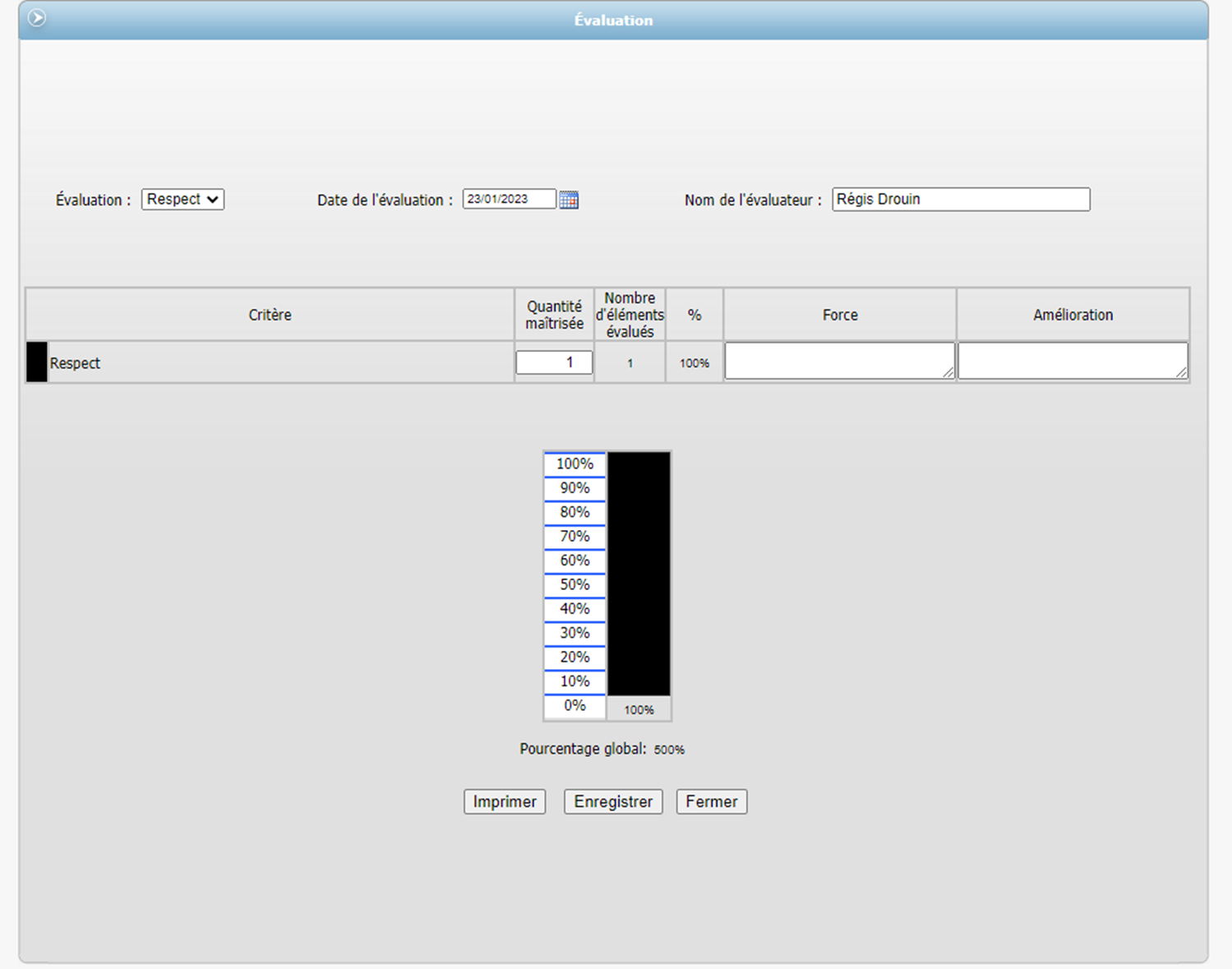
Task: Click the Nombre d'éléments évalués header
Action: pyautogui.click(x=630, y=315)
